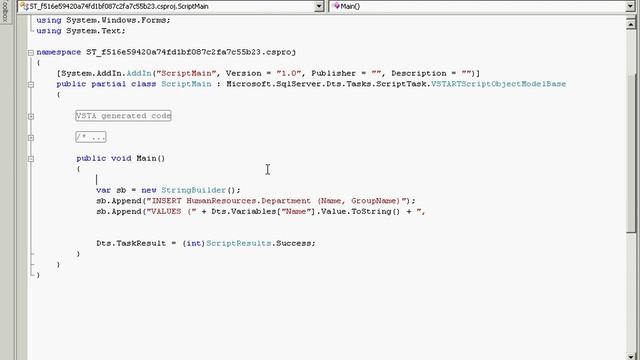640x360 pixels.
Task: Collapse the Main method block
Action: pos(31,159)
